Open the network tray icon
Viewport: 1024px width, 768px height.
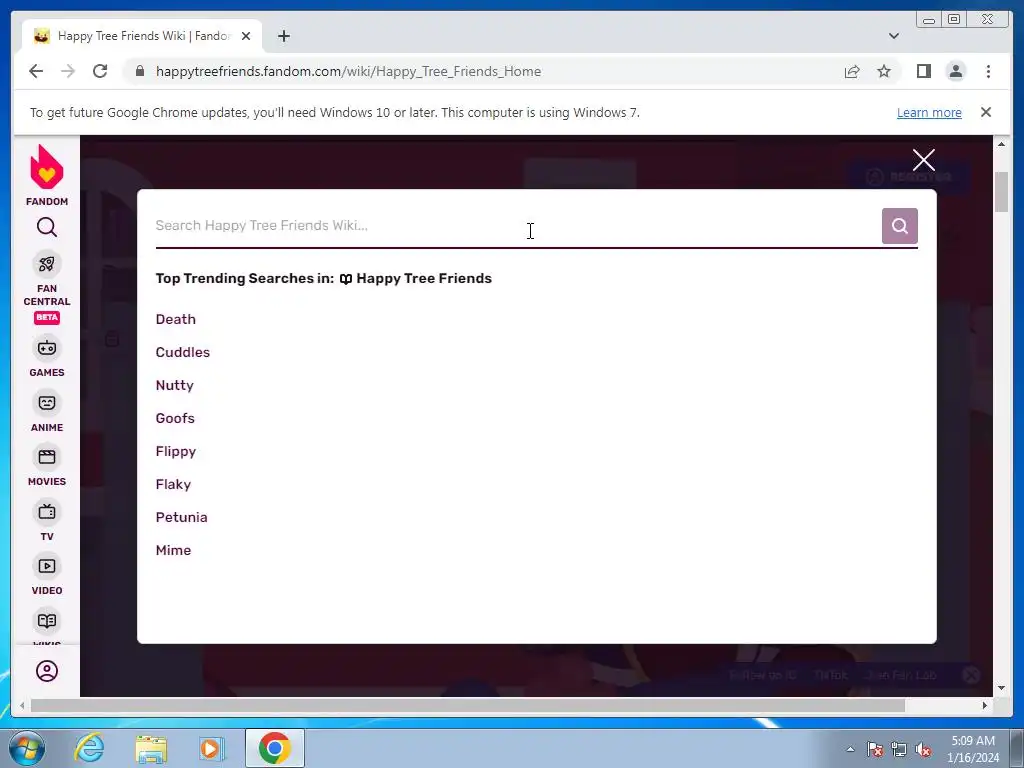[899, 750]
